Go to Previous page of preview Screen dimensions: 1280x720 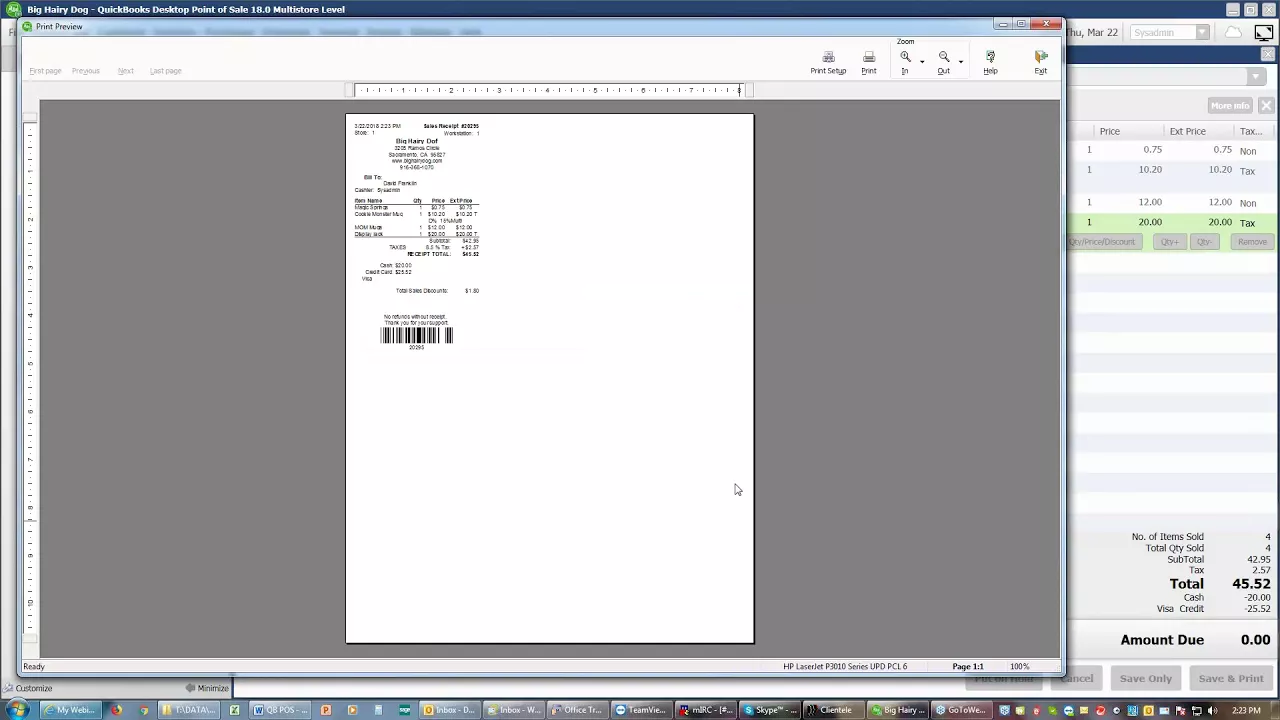(x=86, y=71)
